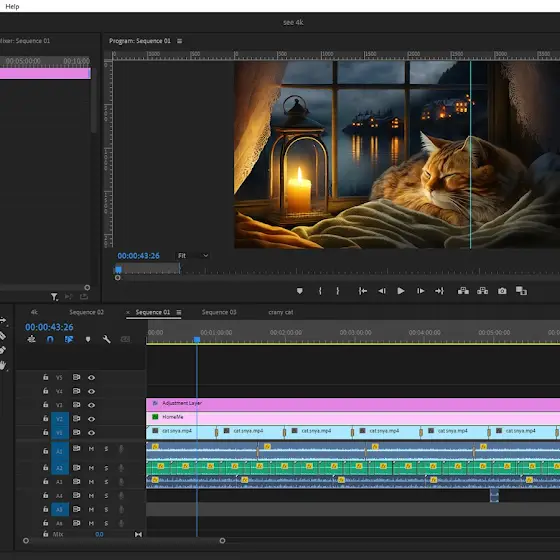Select the Sequence 01 timeline tab
This screenshot has width=560, height=560.
pyautogui.click(x=152, y=312)
